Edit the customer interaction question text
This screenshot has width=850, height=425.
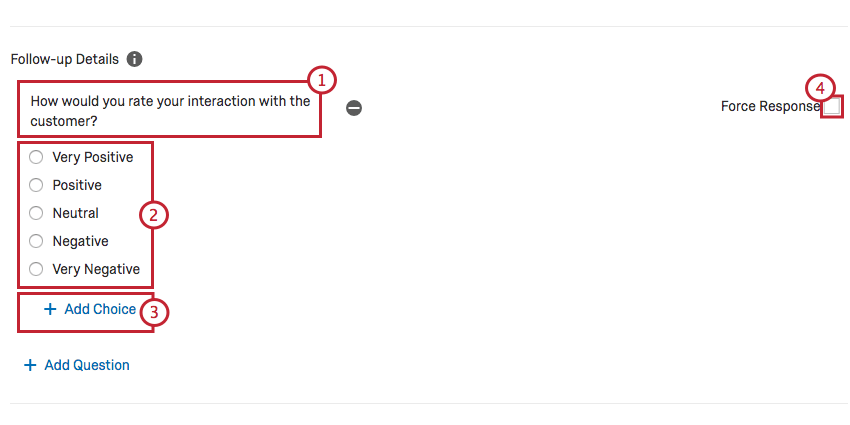(x=170, y=110)
